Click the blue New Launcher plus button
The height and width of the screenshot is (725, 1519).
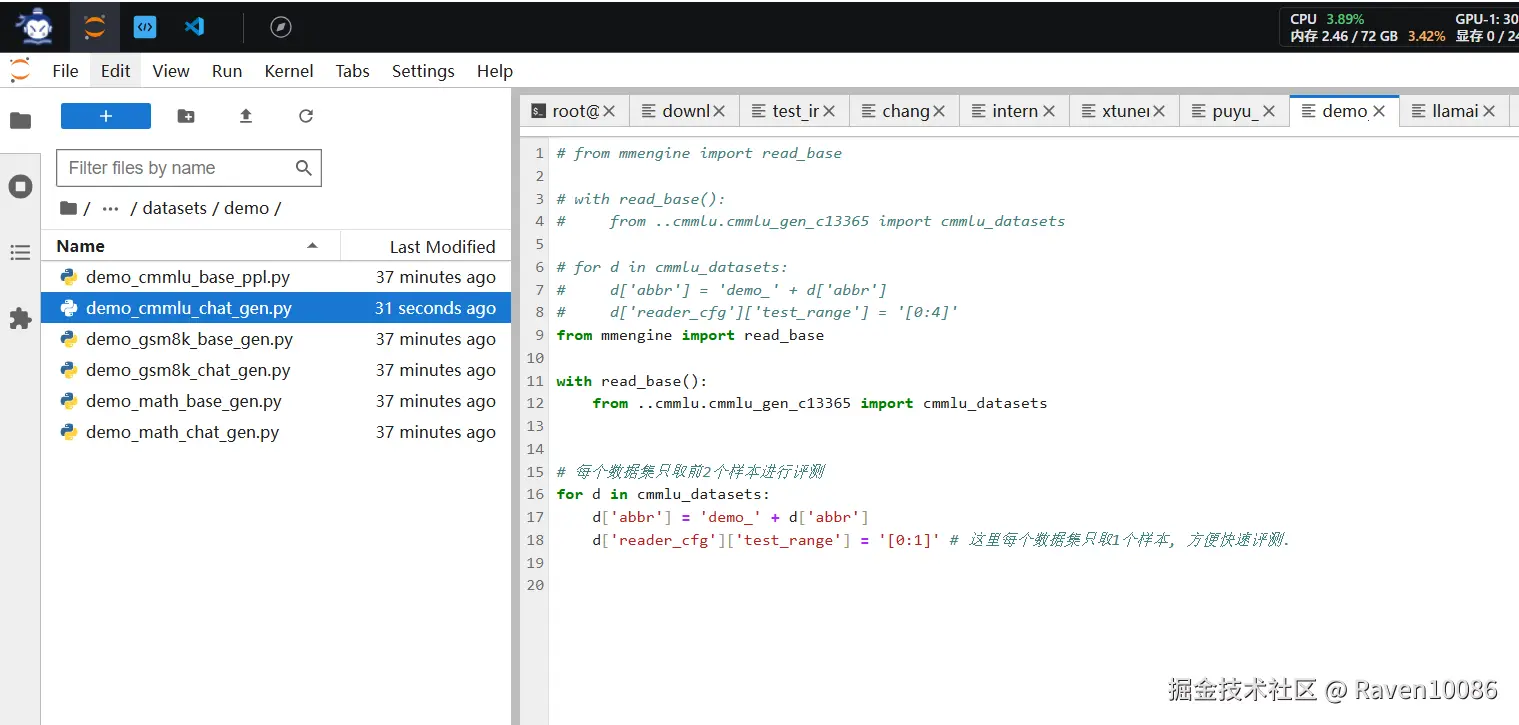coord(106,116)
